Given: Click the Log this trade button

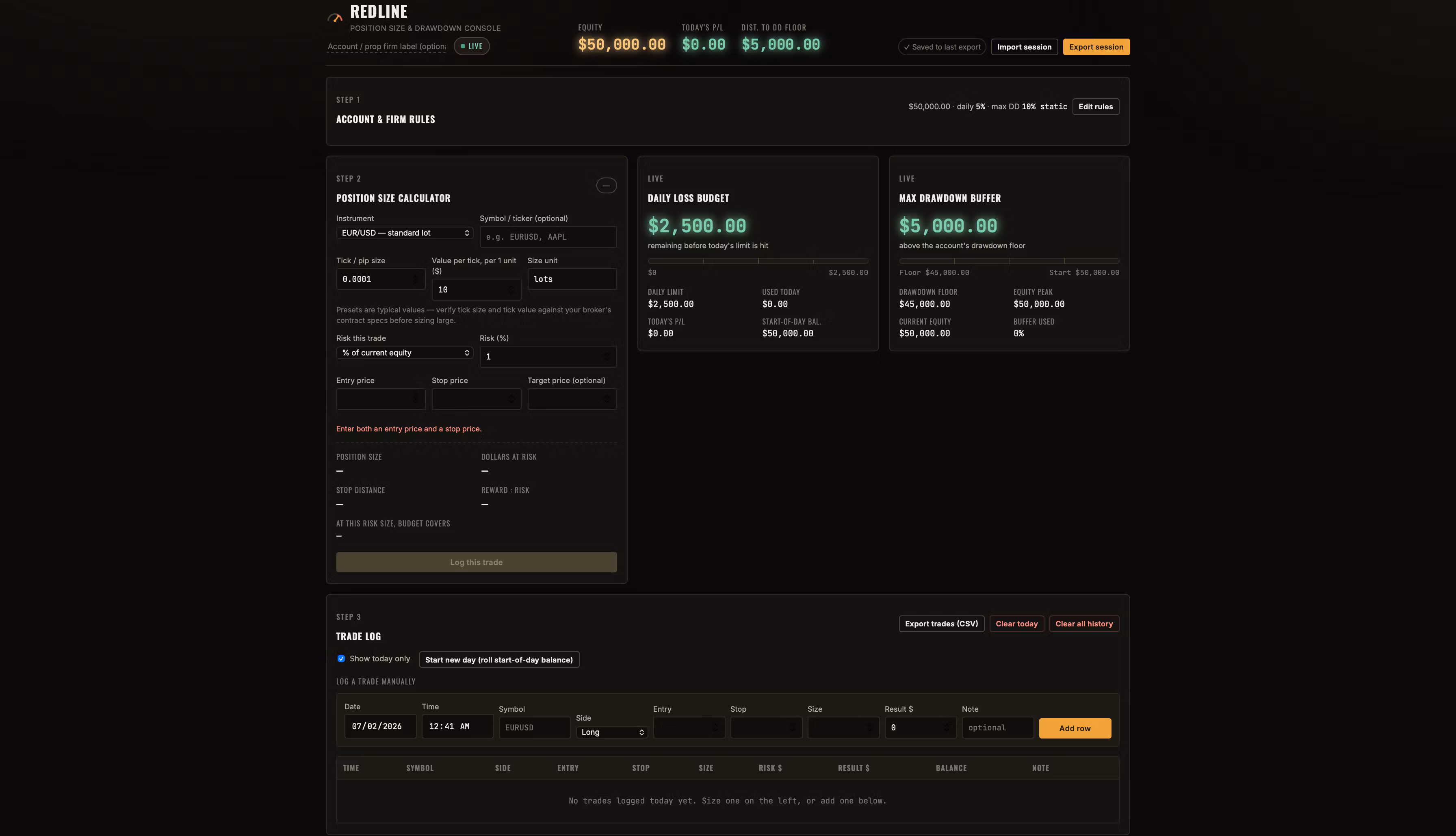Looking at the screenshot, I should [x=477, y=562].
